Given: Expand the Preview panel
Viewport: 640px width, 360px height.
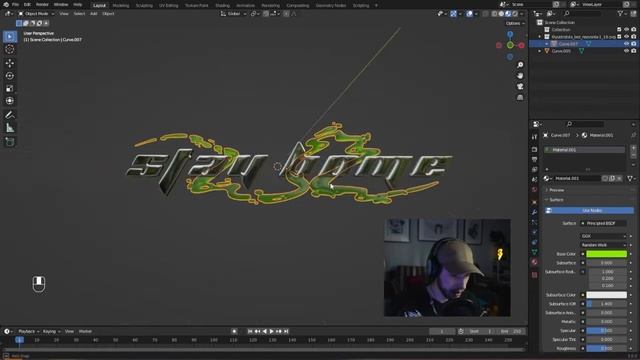Looking at the screenshot, I should click(x=556, y=190).
